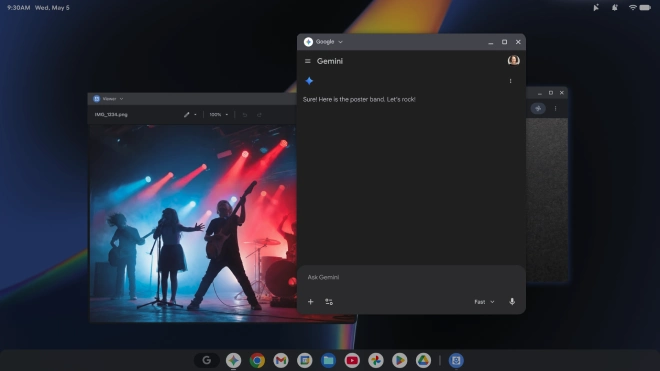The image size is (660, 371).
Task: Click the cursor icon in the top status bar
Action: point(596,8)
